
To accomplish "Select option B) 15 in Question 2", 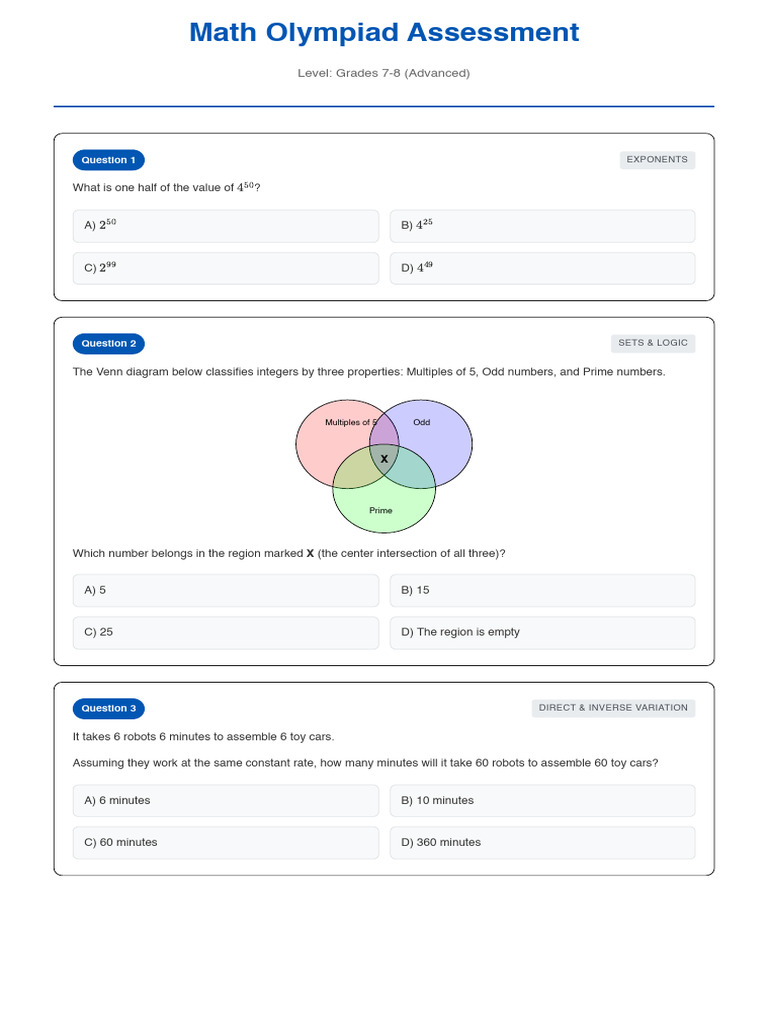I will tap(542, 590).
